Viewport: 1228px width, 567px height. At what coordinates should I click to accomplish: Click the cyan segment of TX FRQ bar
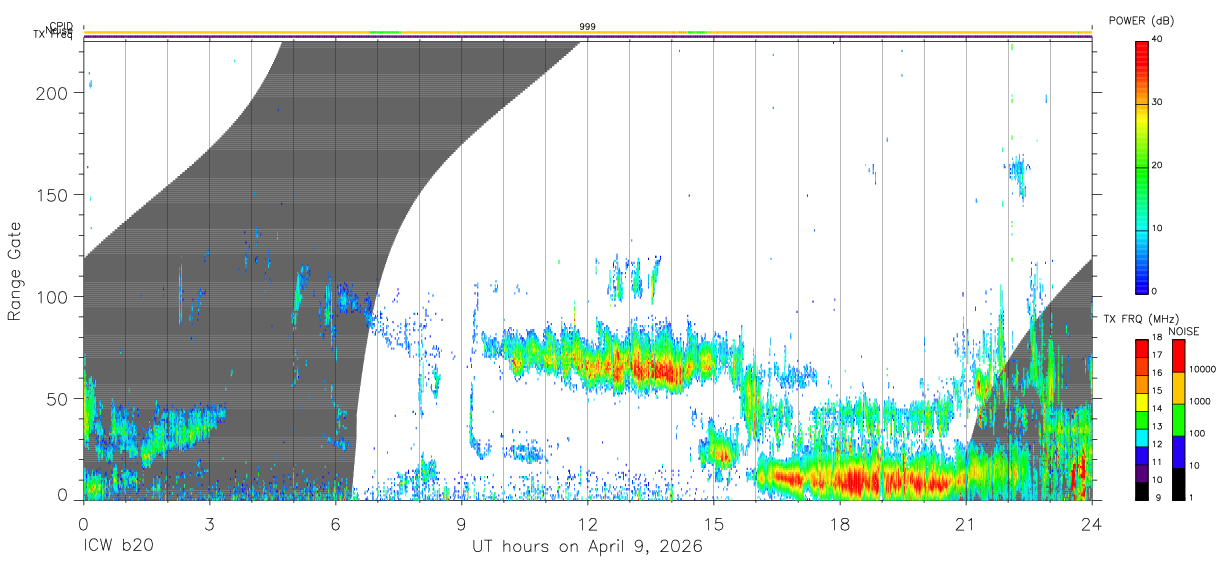pyautogui.click(x=1141, y=437)
